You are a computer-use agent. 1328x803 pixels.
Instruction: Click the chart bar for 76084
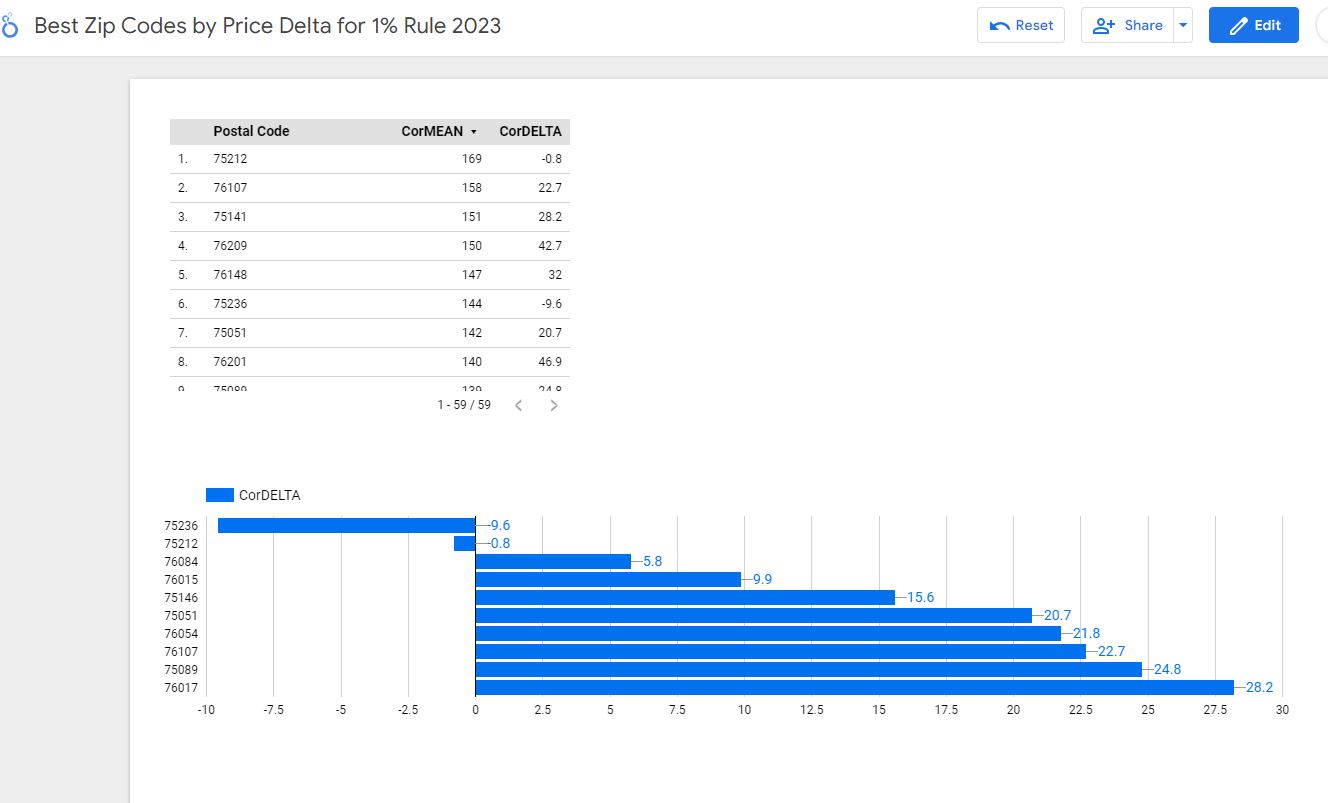553,561
